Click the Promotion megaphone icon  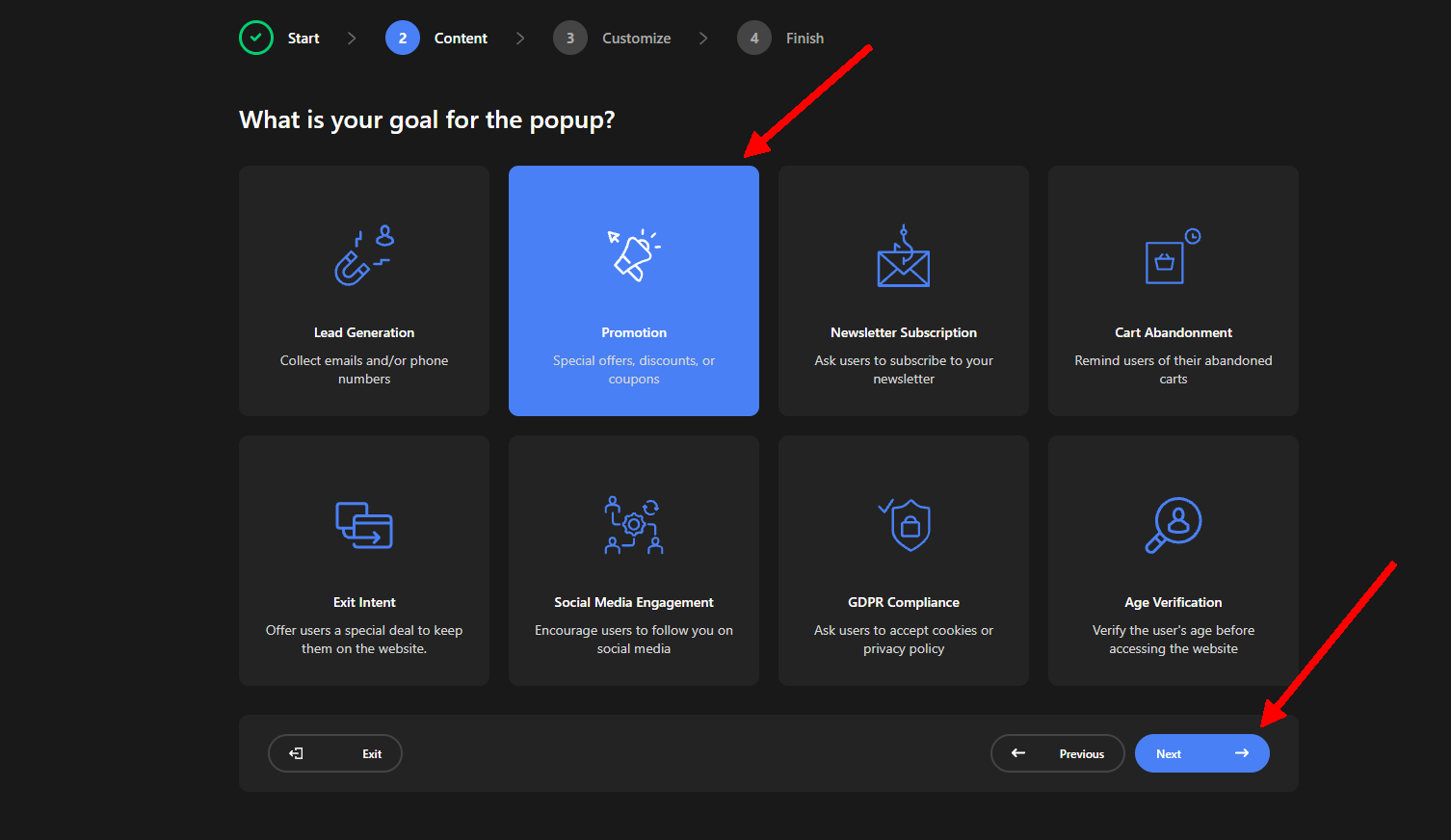(x=634, y=255)
